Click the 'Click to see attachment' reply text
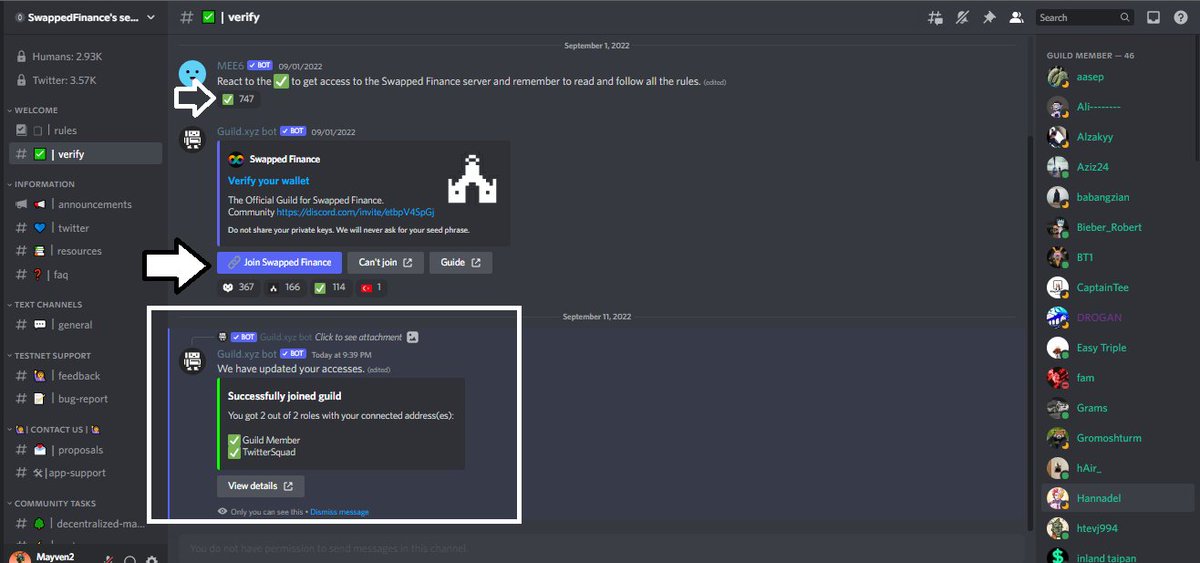 pyautogui.click(x=359, y=337)
